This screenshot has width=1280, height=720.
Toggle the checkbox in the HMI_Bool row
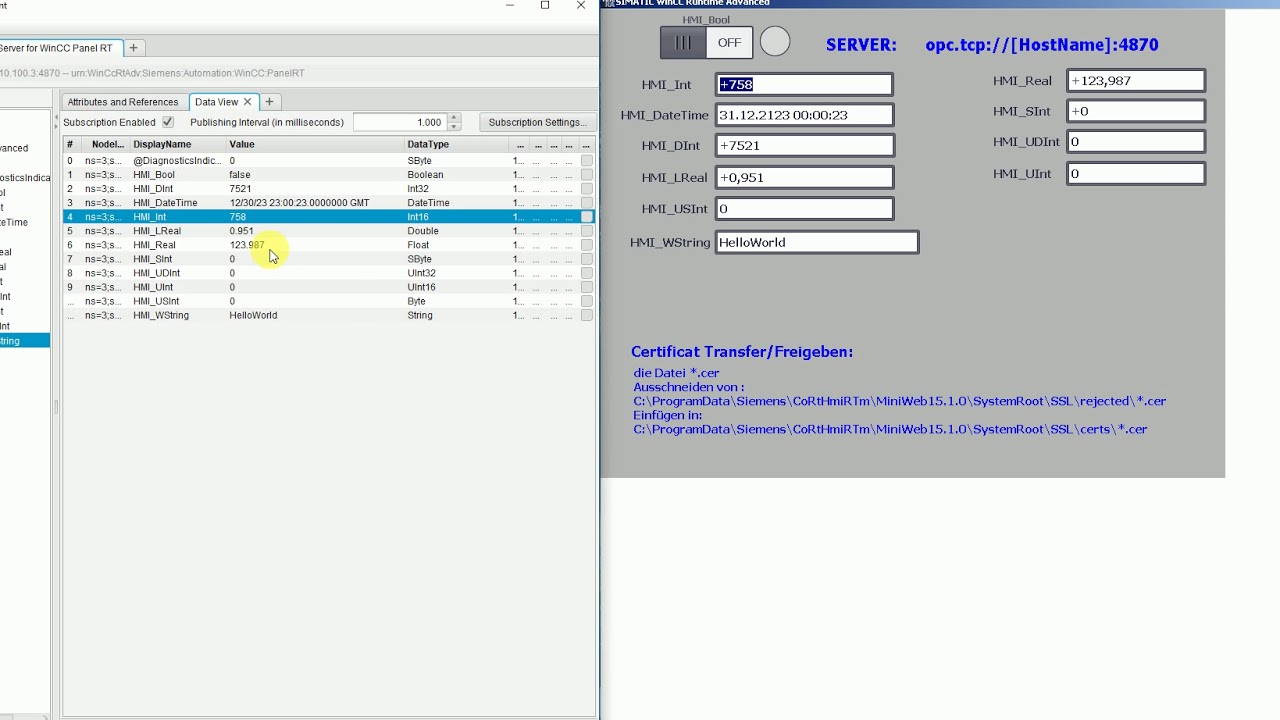[587, 175]
